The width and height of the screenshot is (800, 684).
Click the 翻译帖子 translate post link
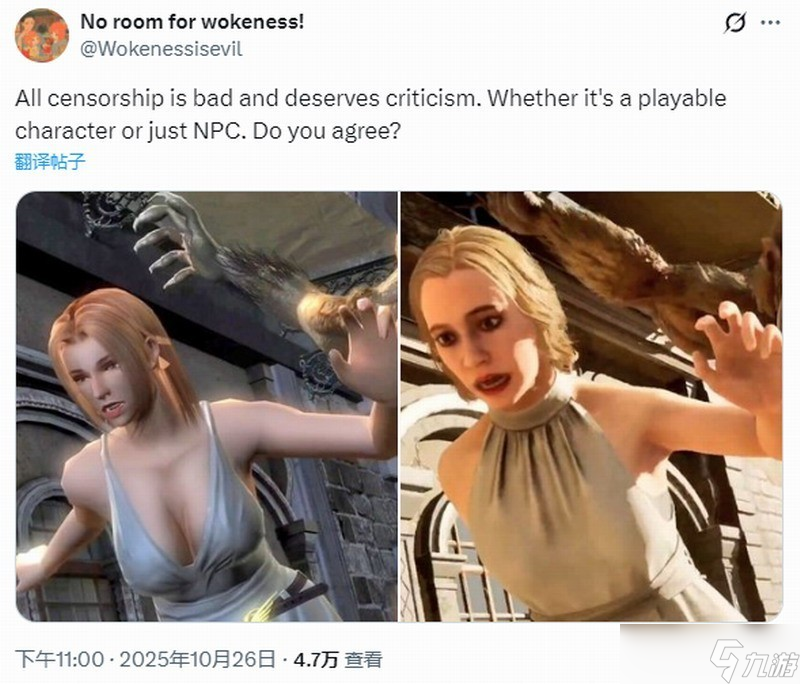(50, 162)
